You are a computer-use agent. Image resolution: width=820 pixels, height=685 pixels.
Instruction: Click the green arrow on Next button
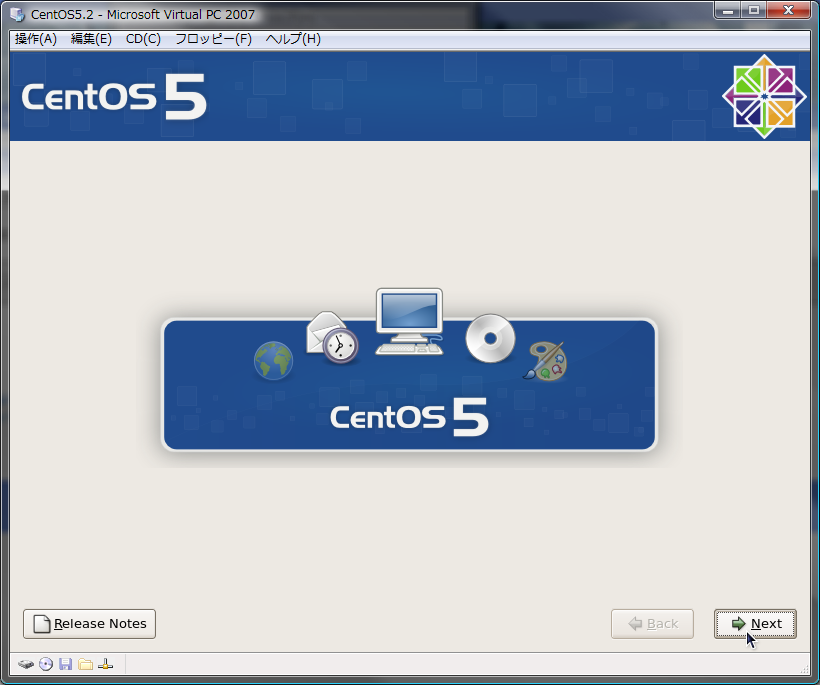tap(738, 623)
